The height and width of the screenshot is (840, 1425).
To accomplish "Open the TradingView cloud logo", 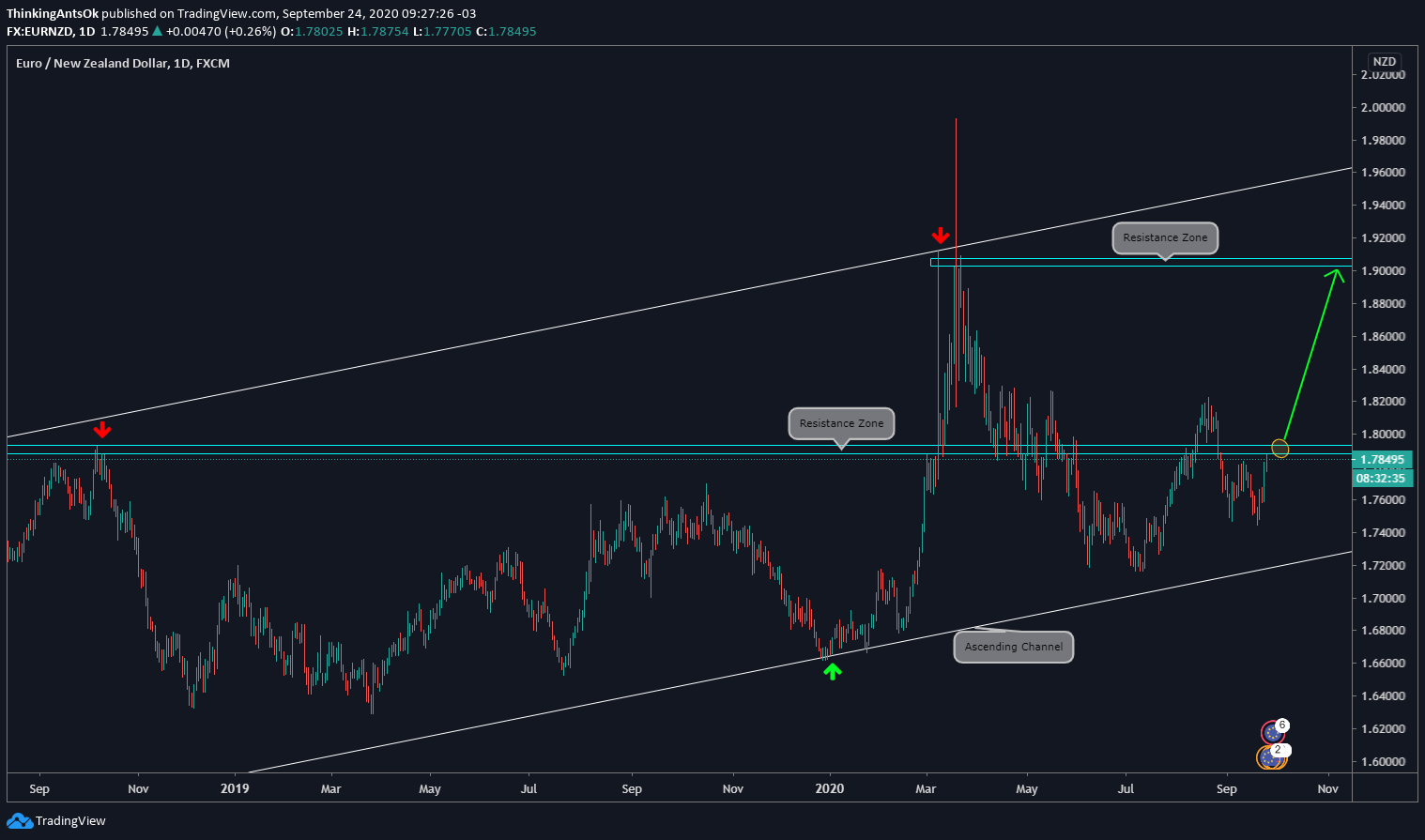I will click(20, 821).
